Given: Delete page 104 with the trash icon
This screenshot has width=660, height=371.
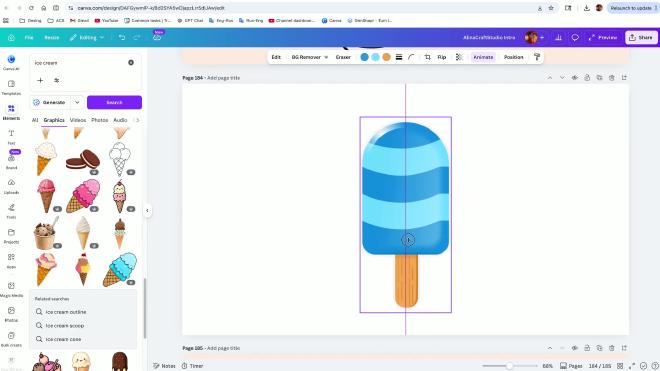Looking at the screenshot, I should [612, 77].
